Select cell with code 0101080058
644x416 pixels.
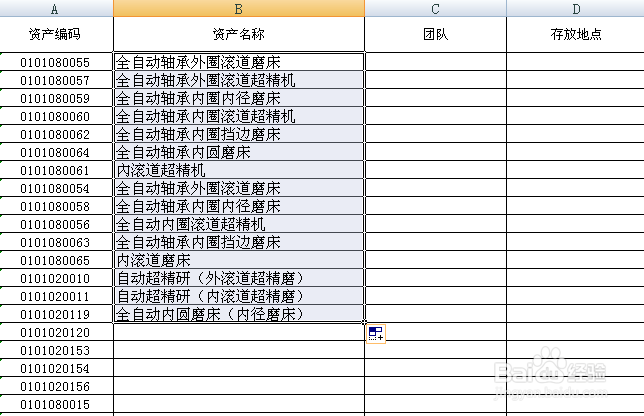tap(56, 206)
